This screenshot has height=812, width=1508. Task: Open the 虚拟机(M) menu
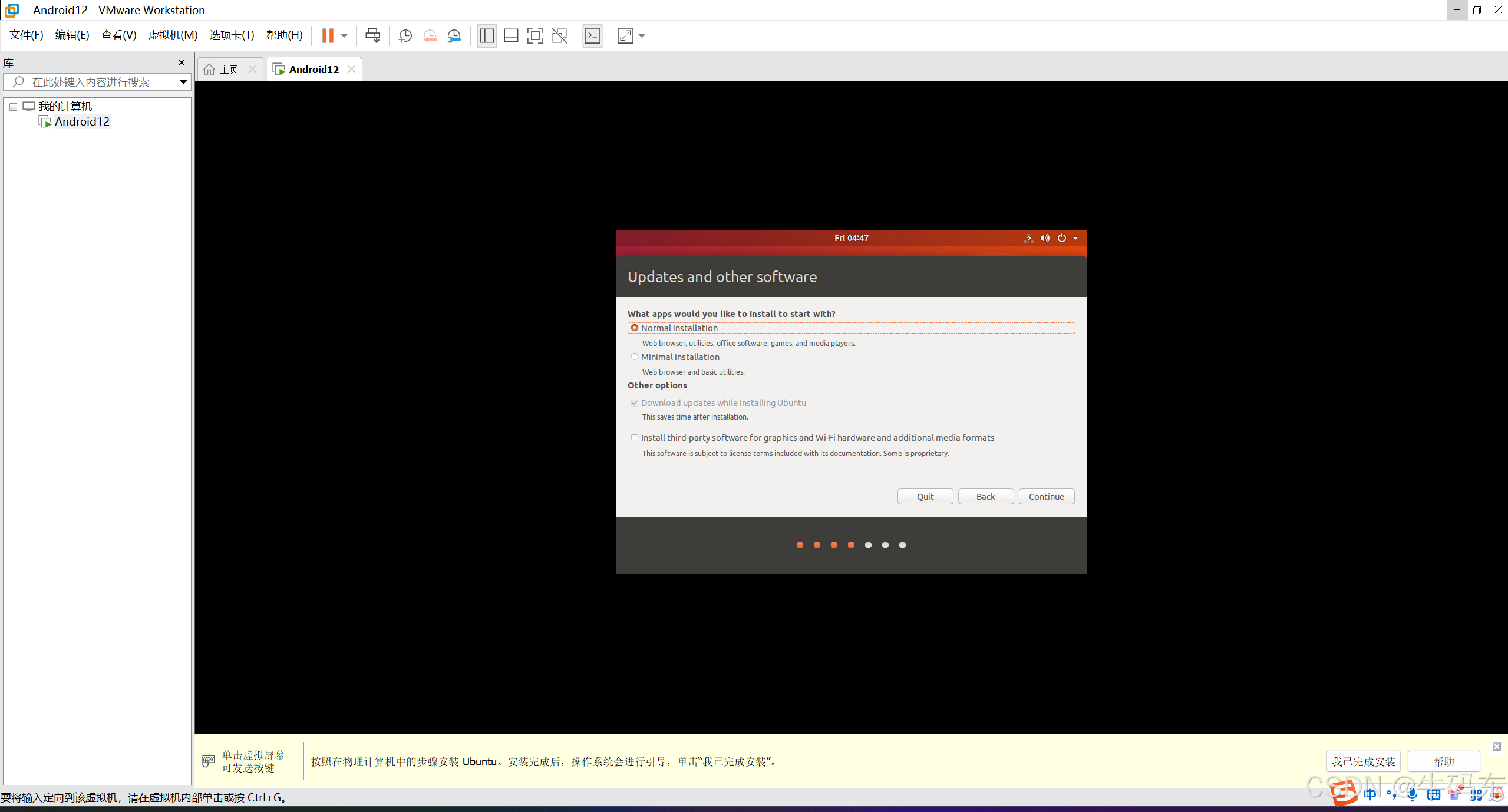[173, 35]
